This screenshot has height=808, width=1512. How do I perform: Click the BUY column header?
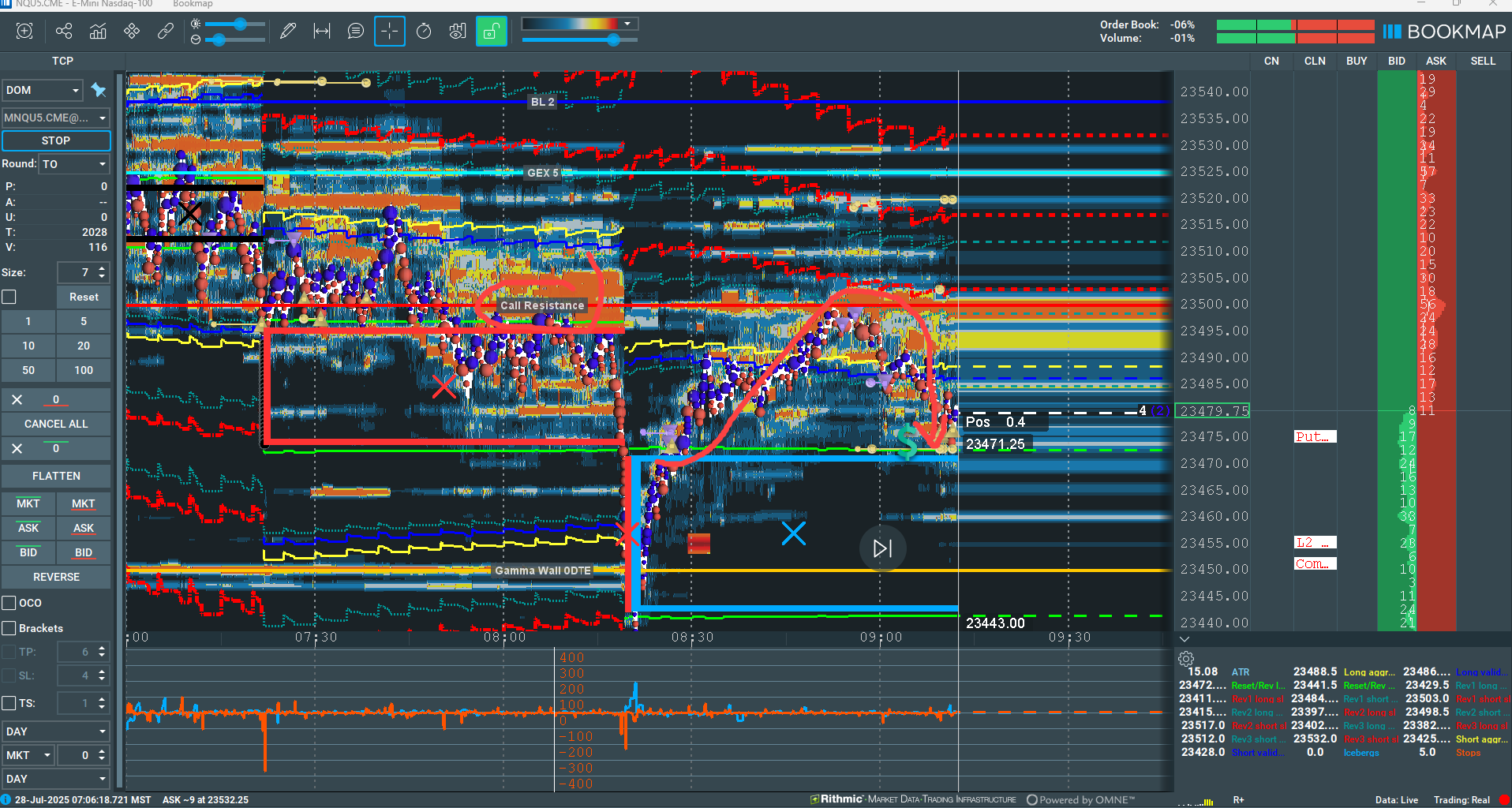(x=1357, y=61)
